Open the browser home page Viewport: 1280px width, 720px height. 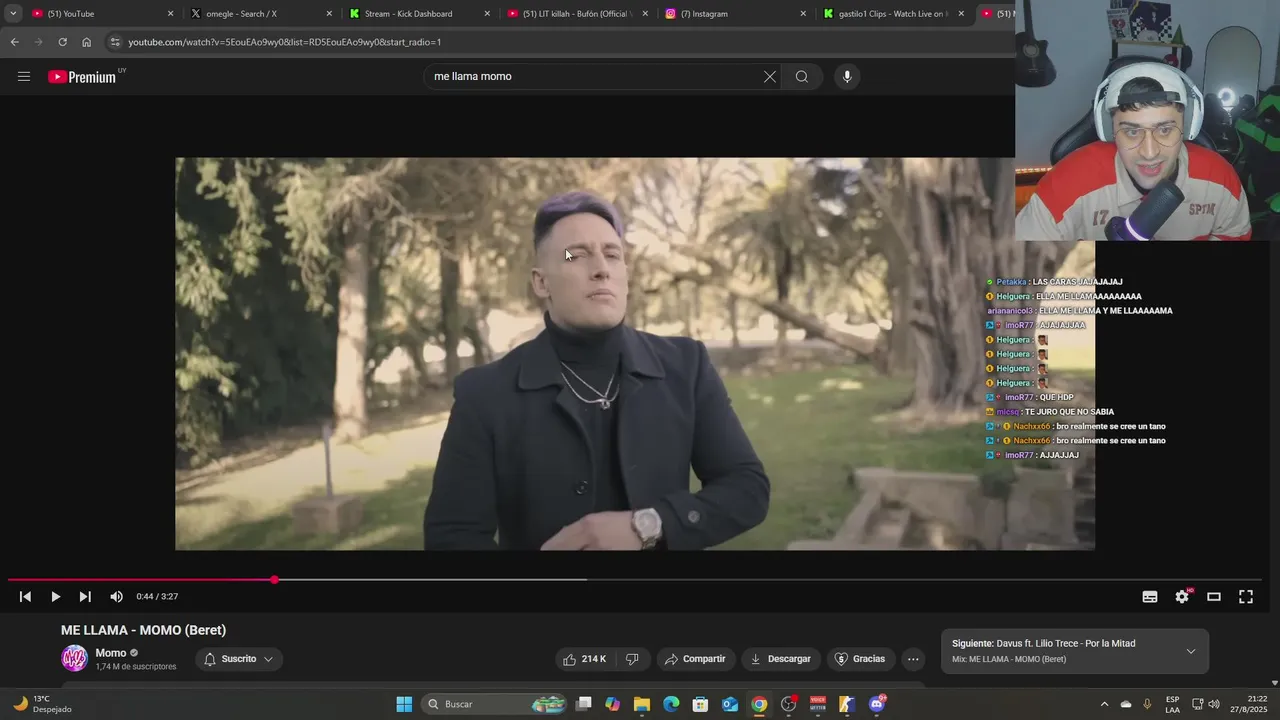(86, 42)
